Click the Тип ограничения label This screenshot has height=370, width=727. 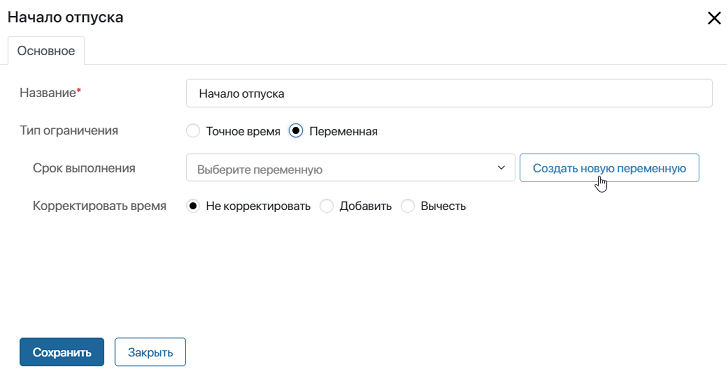tap(69, 131)
